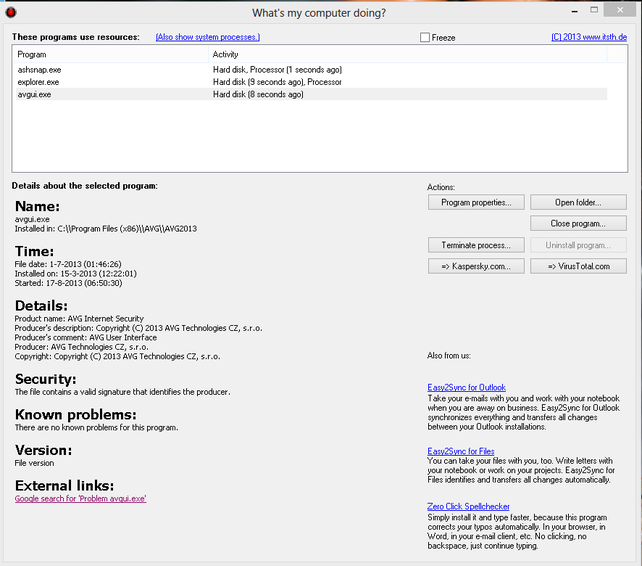
Task: Open Google search for 'Problem avgui.exe' link
Action: tap(80, 499)
